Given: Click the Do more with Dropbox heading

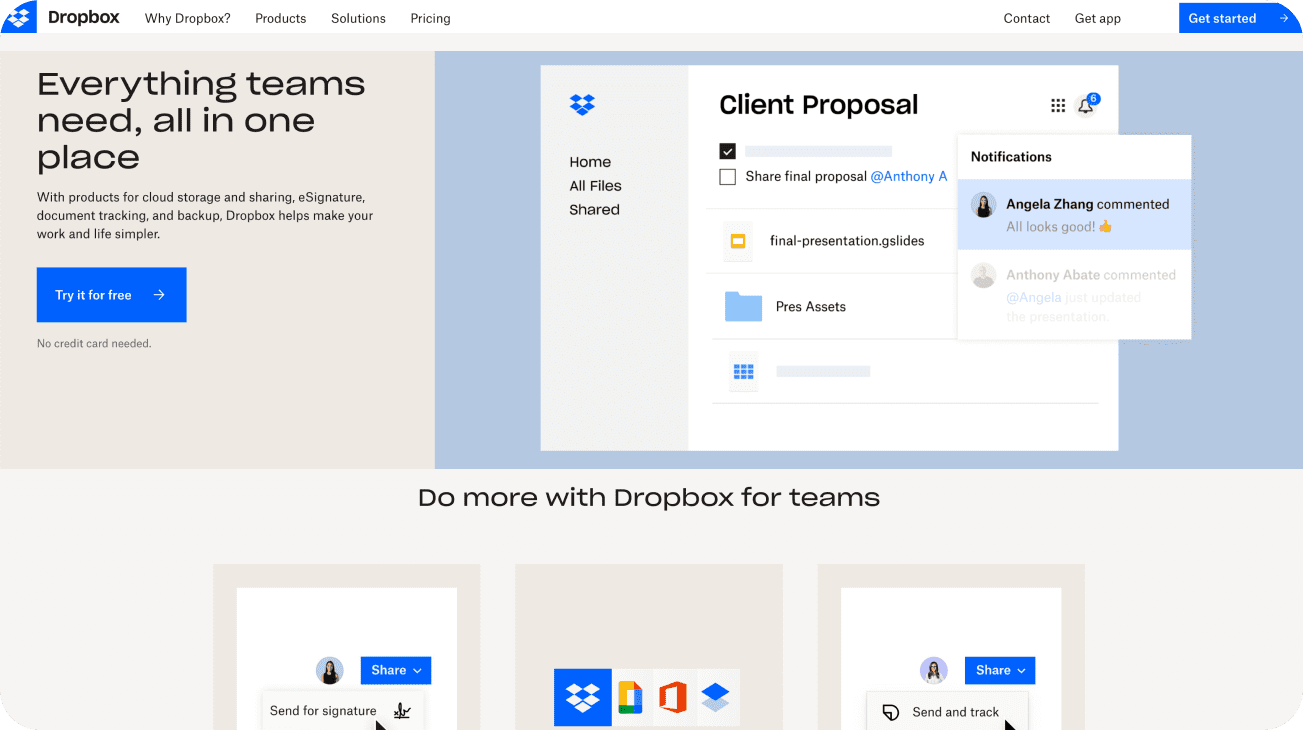Looking at the screenshot, I should point(649,497).
